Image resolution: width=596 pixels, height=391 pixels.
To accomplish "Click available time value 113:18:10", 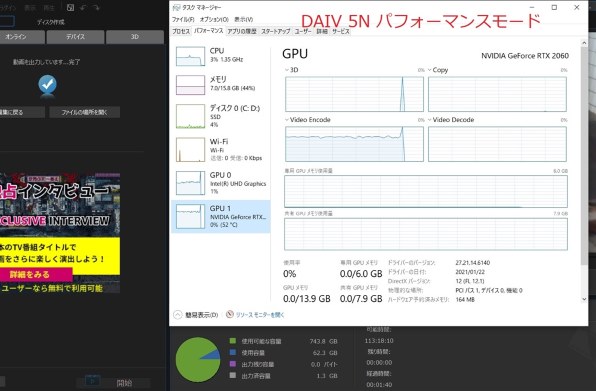I will pos(379,341).
